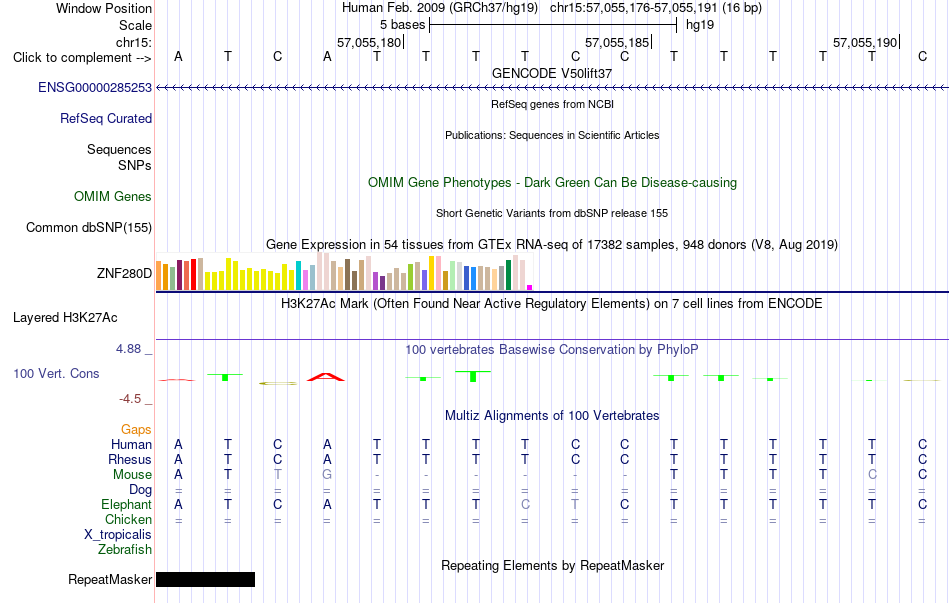Viewport: 950px width, 603px height.
Task: Click the GENCODE V50lift37 track title
Action: pyautogui.click(x=552, y=73)
